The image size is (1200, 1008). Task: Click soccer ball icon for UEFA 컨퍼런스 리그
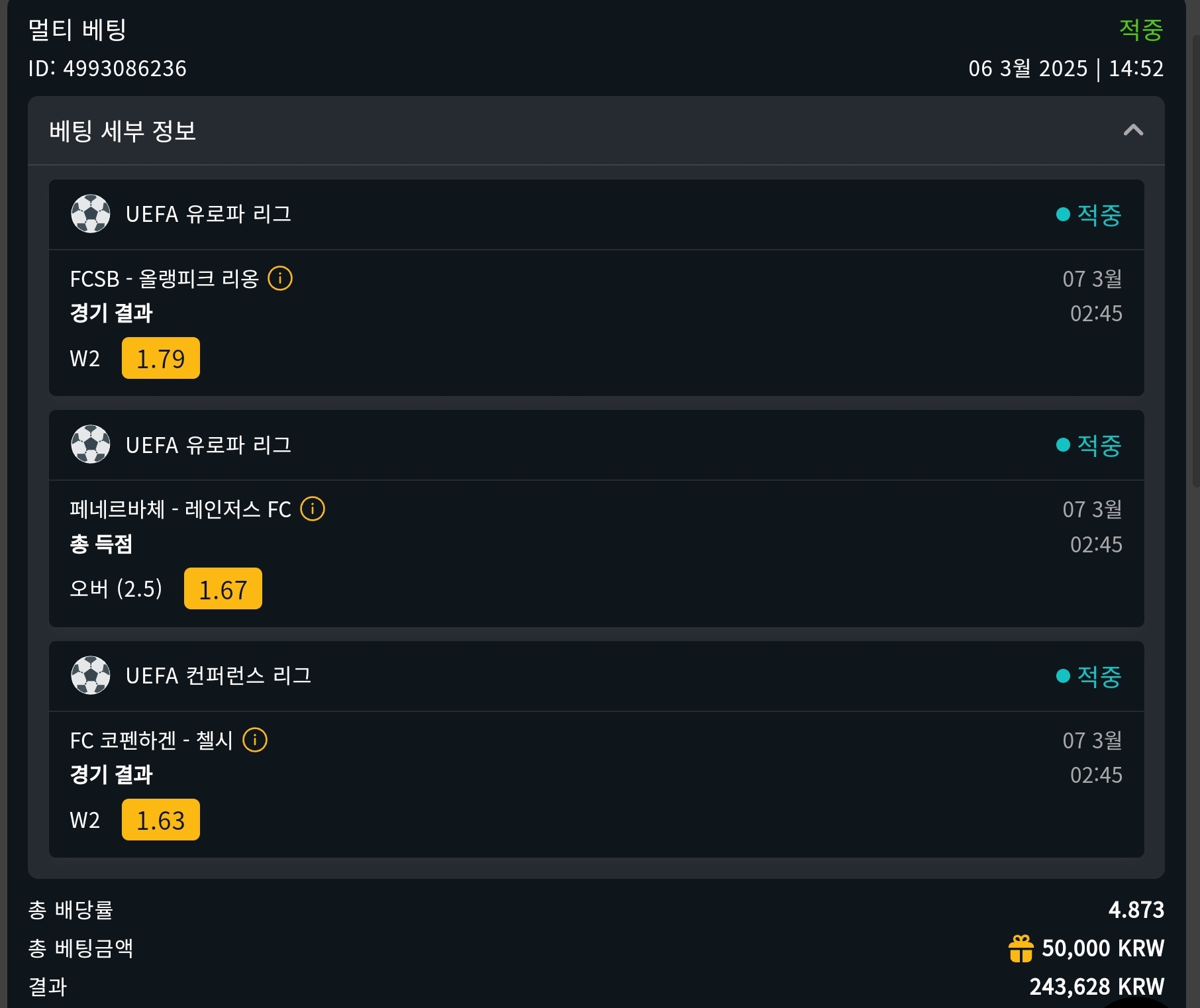[x=91, y=675]
